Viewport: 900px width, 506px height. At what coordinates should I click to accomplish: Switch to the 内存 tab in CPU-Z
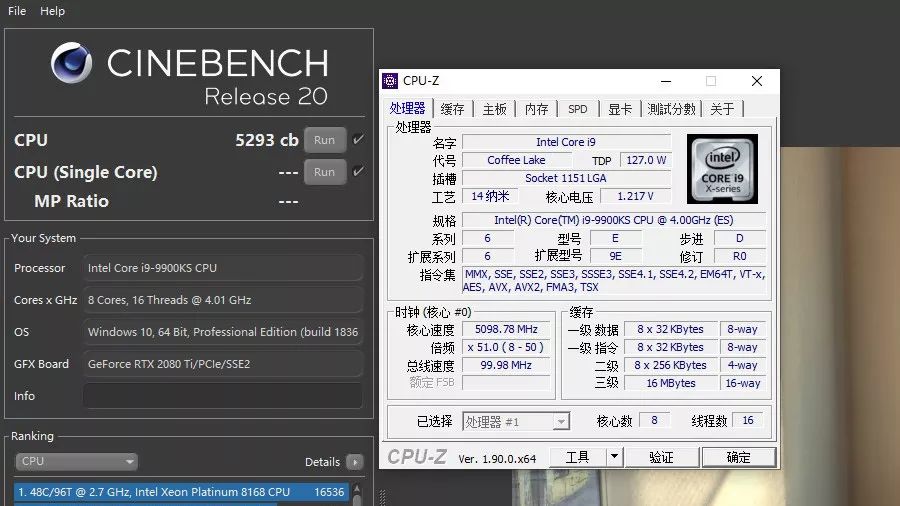coord(537,109)
